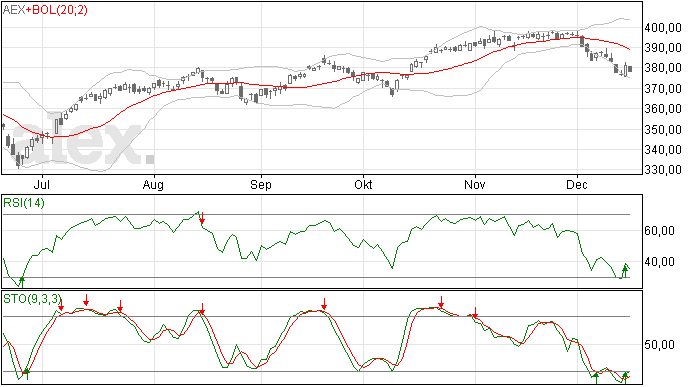Viewport: 690px width, 387px height.
Task: Click the 390,00 price axis value
Action: coord(663,48)
